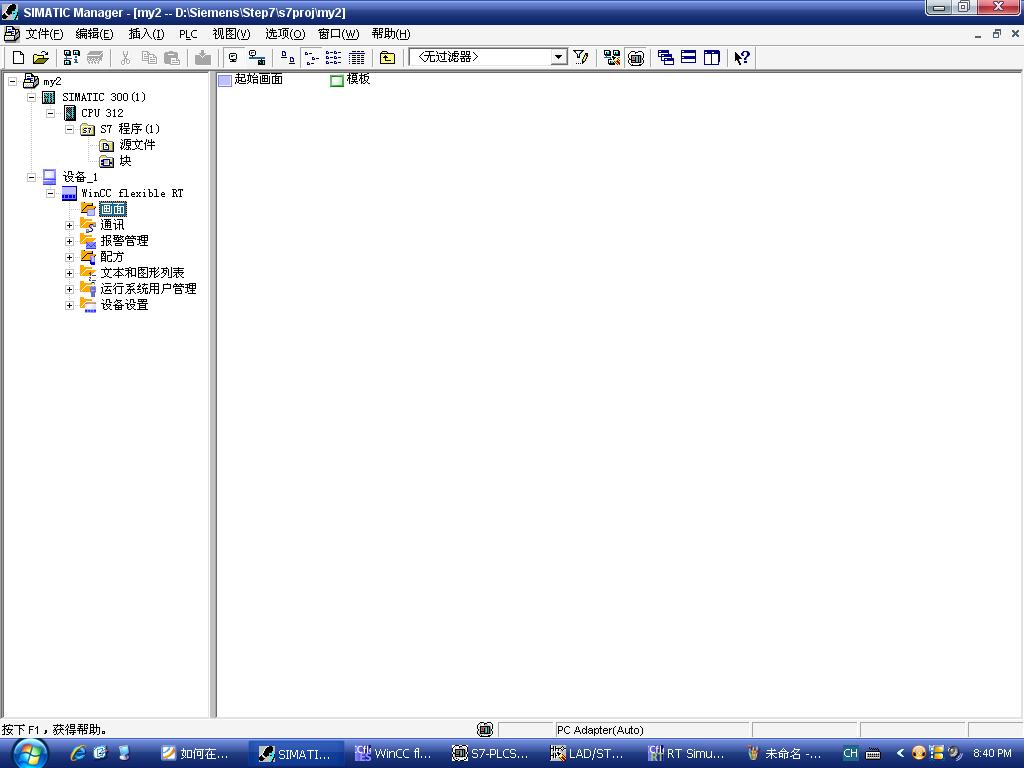Cascade windows using the toolbar icon
Screen dimensions: 1024x768
[x=666, y=58]
